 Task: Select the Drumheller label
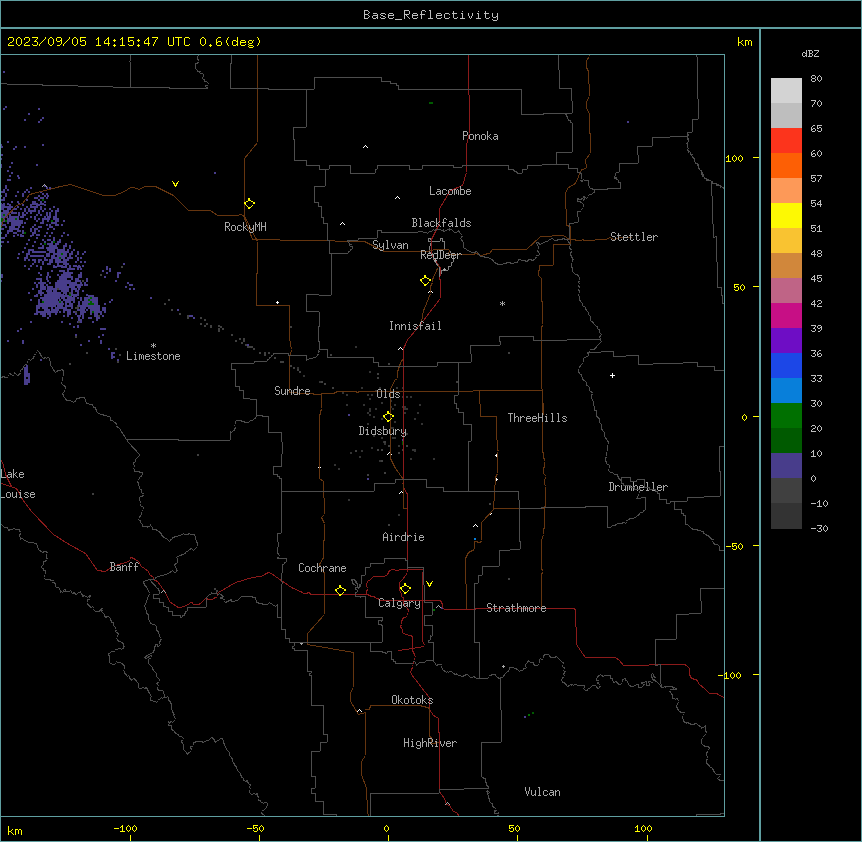(x=638, y=487)
